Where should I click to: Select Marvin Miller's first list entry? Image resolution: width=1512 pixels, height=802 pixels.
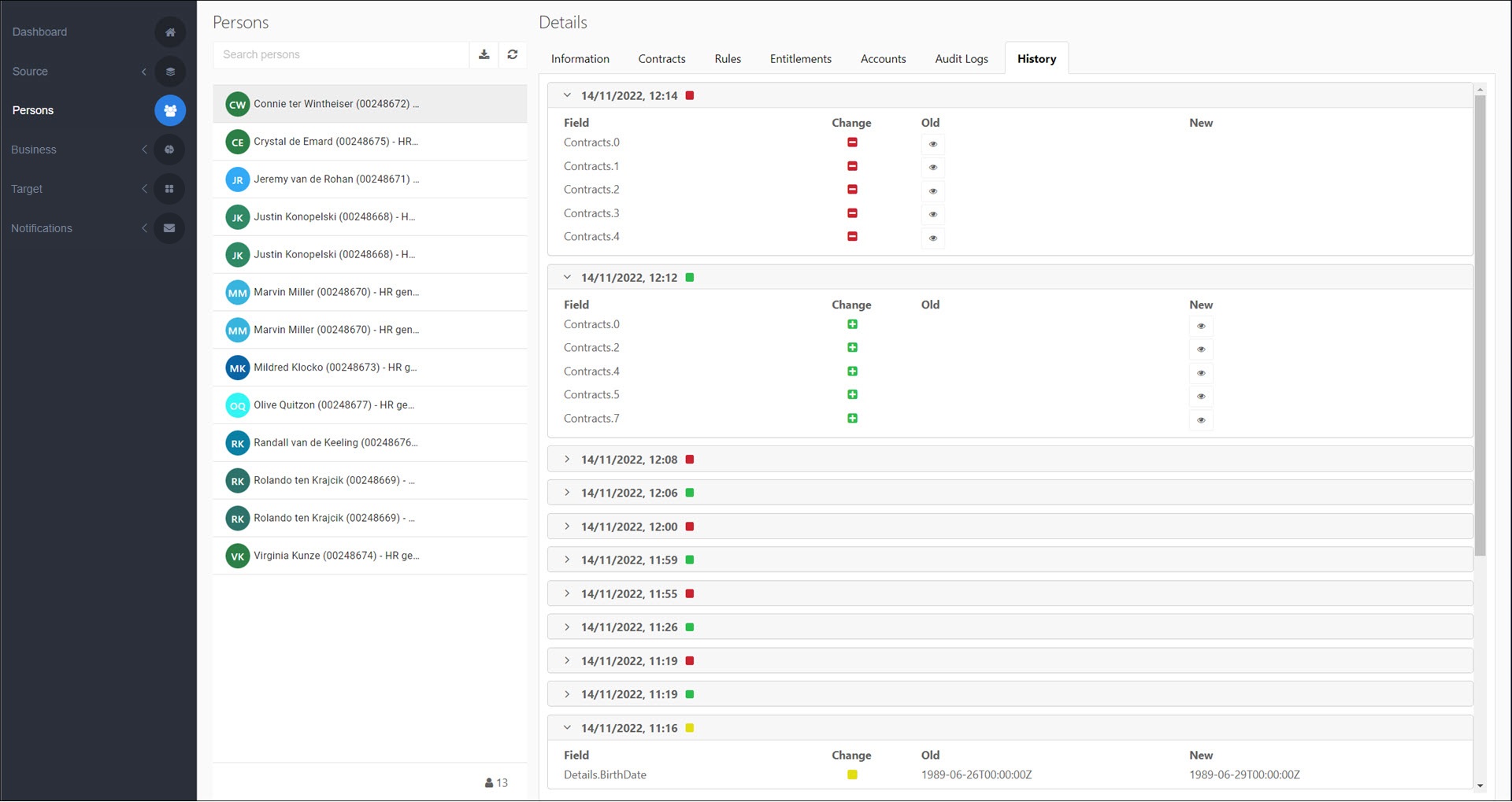pyautogui.click(x=369, y=293)
